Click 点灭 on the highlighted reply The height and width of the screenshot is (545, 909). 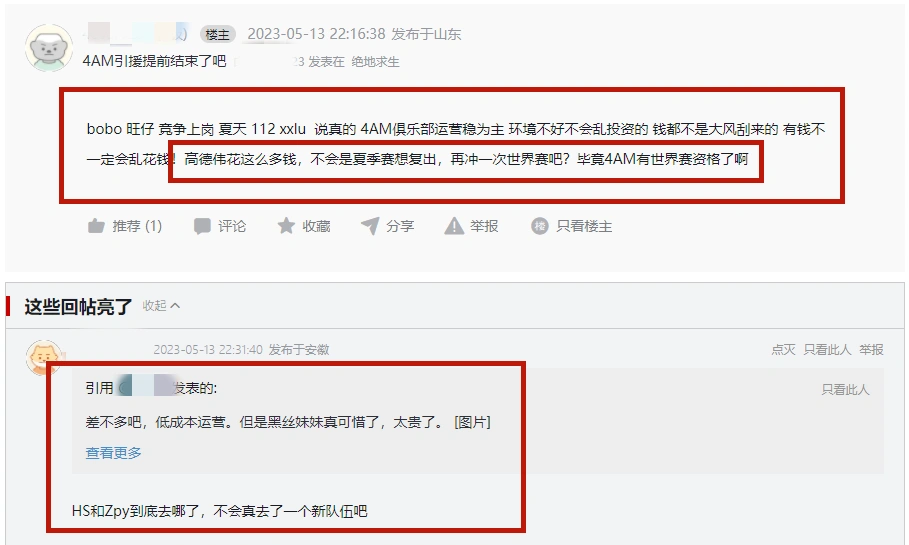(783, 349)
